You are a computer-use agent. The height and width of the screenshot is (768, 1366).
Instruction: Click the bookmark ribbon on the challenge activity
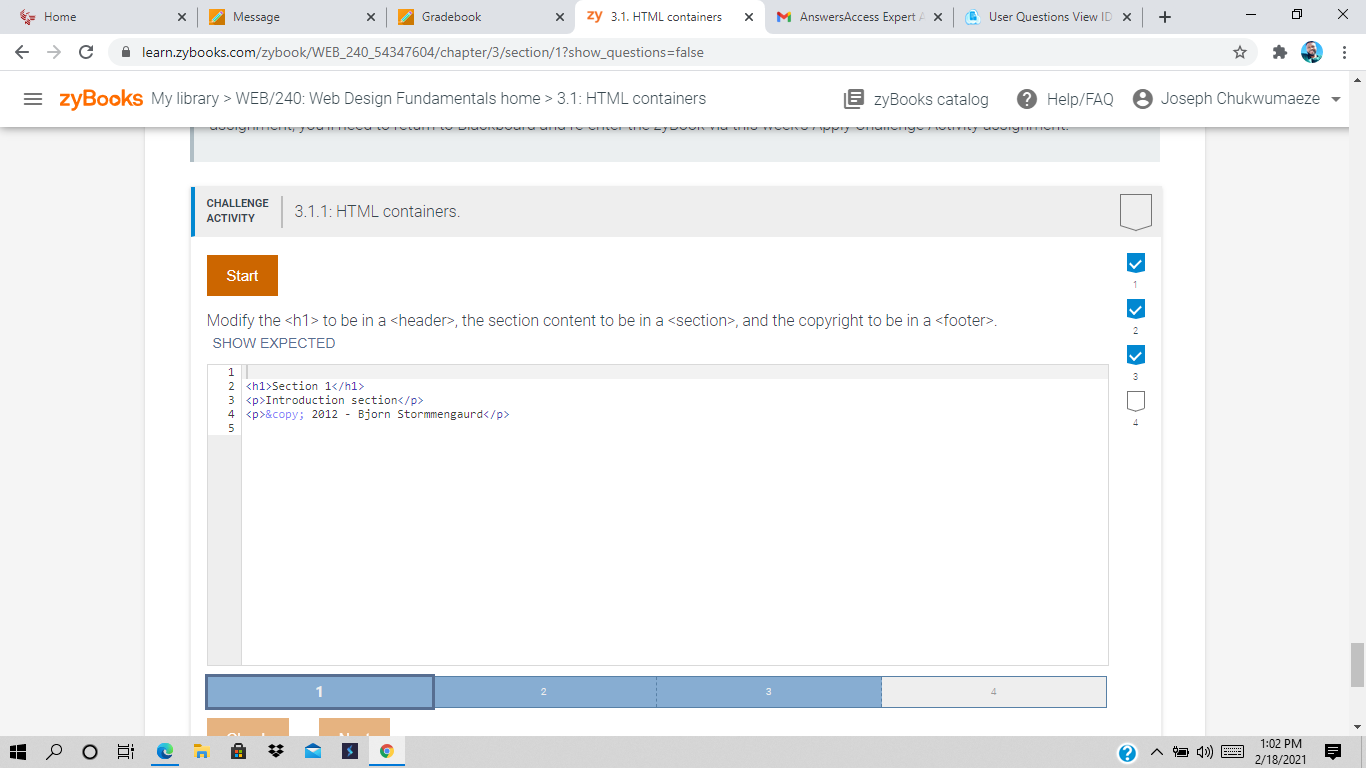tap(1136, 211)
